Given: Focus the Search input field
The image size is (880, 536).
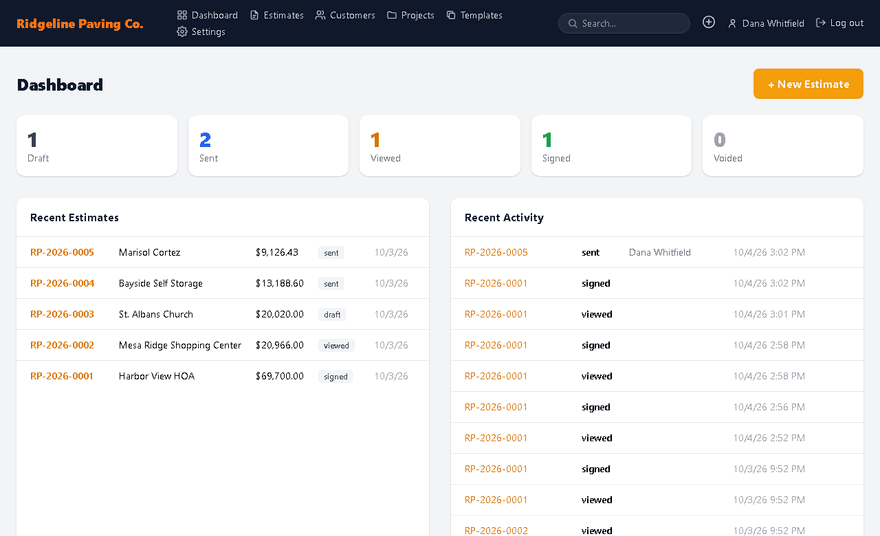Looking at the screenshot, I should 624,24.
